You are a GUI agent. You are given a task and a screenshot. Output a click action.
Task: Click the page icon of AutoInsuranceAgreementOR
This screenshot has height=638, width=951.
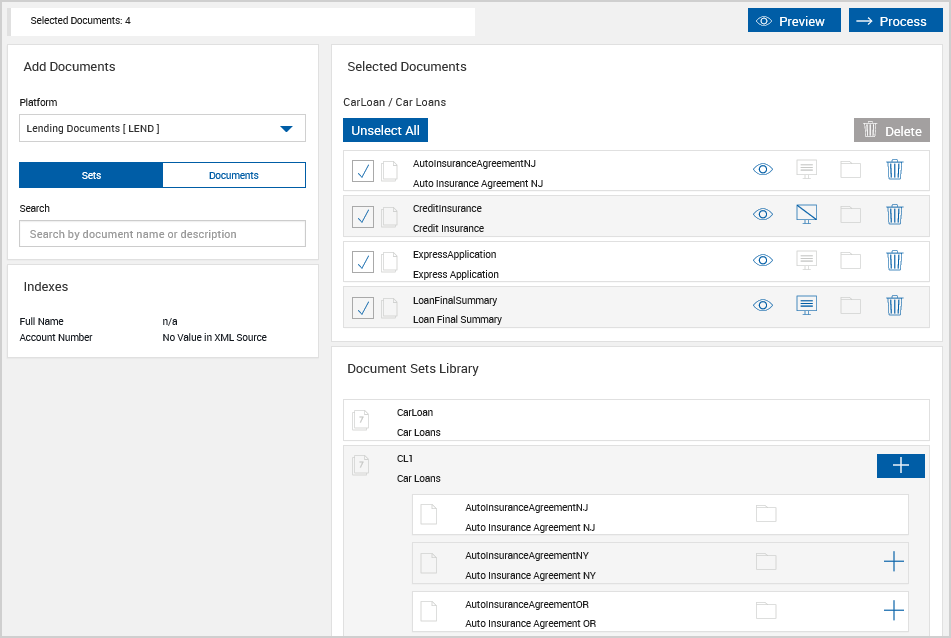click(x=429, y=611)
